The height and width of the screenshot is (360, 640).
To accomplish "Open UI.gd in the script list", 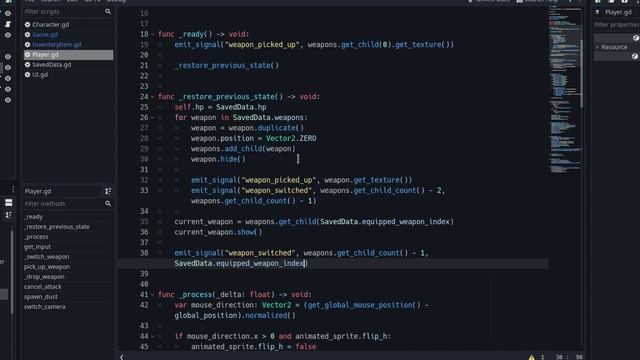I will (40, 75).
